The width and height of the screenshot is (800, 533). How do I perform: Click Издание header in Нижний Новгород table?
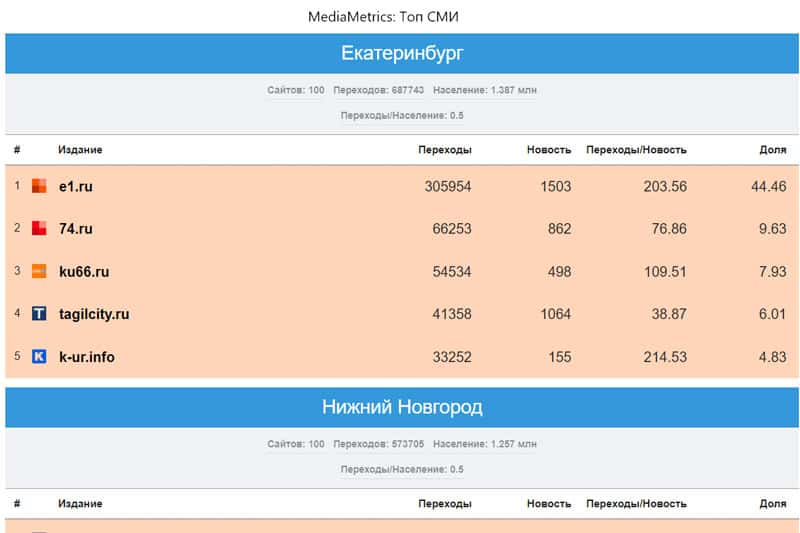pos(80,504)
